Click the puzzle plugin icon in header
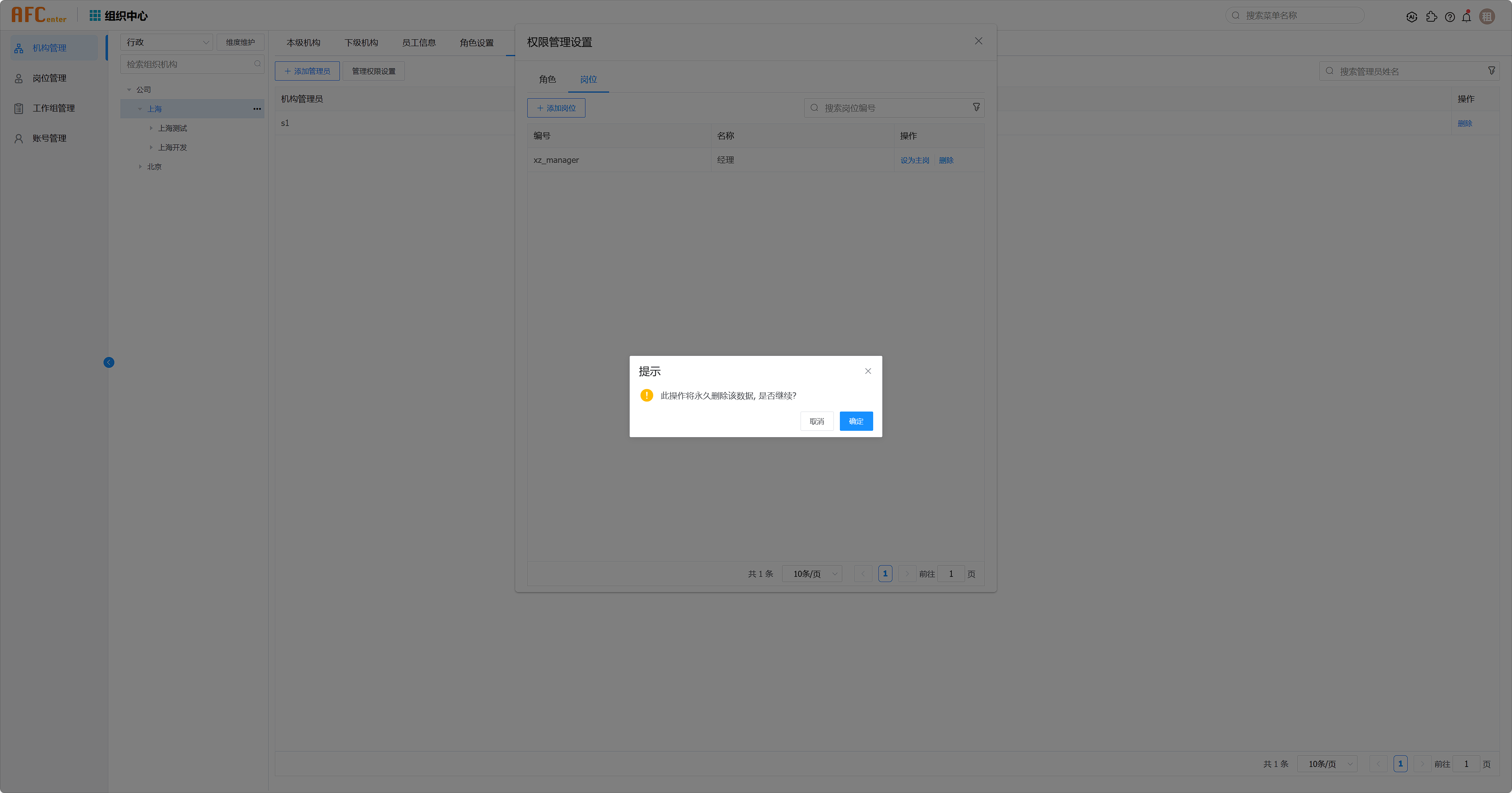This screenshot has height=793, width=1512. pyautogui.click(x=1431, y=17)
